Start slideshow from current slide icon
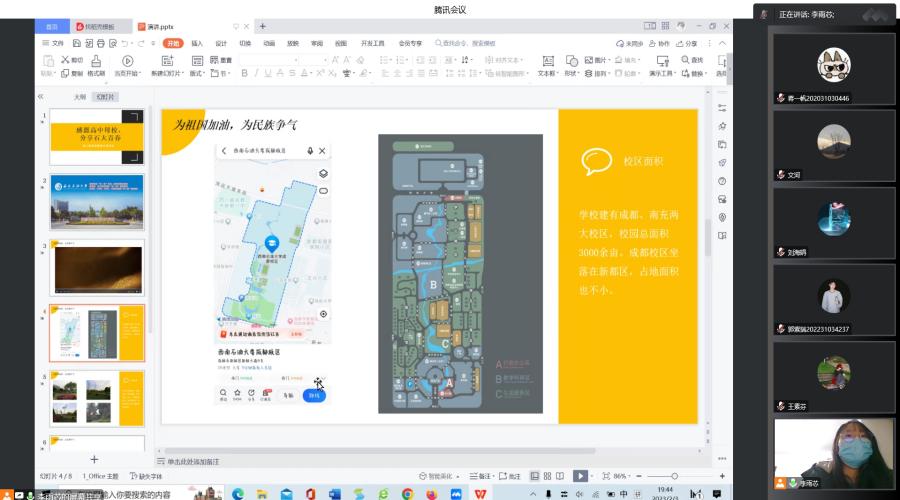Screen dimensions: 900x500 click(127, 61)
